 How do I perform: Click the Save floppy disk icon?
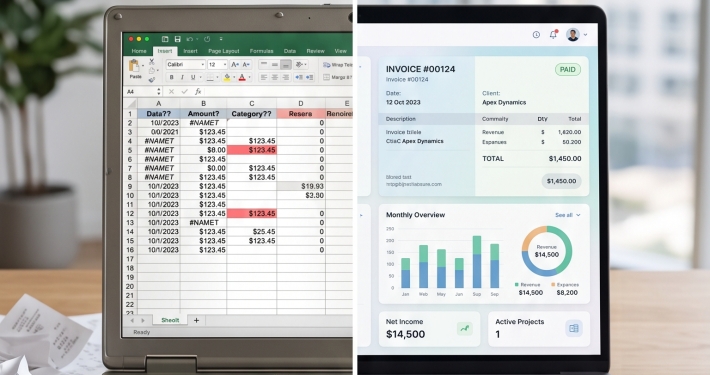178,39
